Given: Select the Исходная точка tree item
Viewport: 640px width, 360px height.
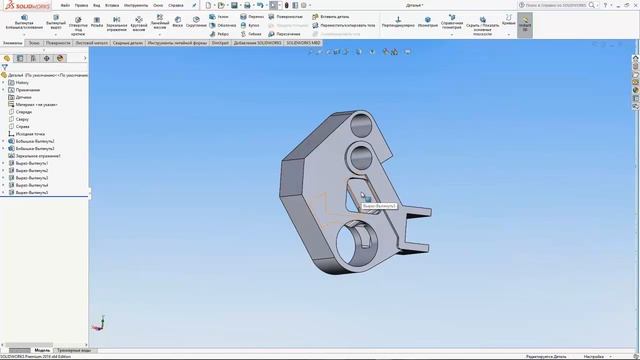Looking at the screenshot, I should tap(27, 134).
